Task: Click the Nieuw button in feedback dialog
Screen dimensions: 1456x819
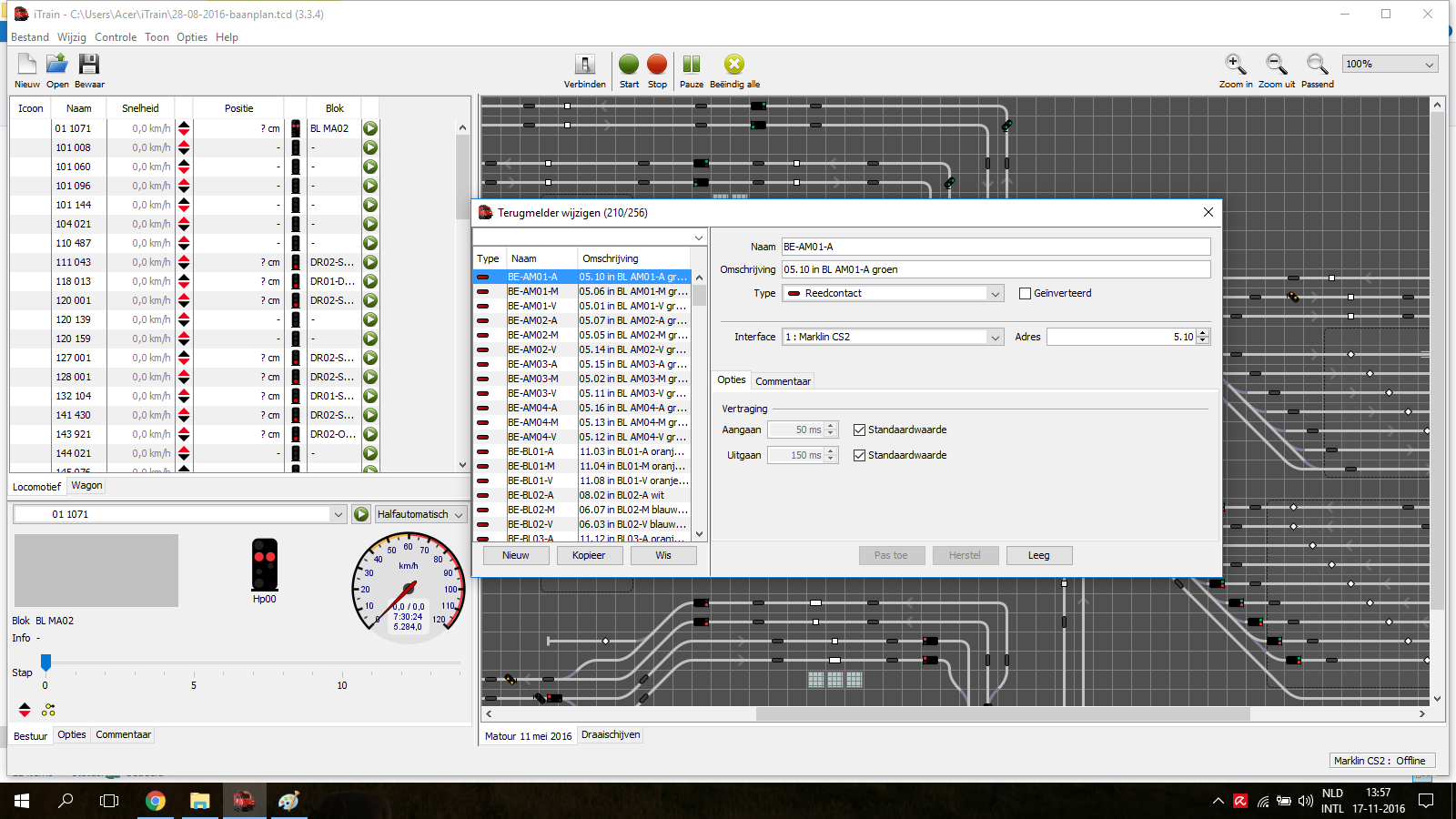Action: (515, 555)
